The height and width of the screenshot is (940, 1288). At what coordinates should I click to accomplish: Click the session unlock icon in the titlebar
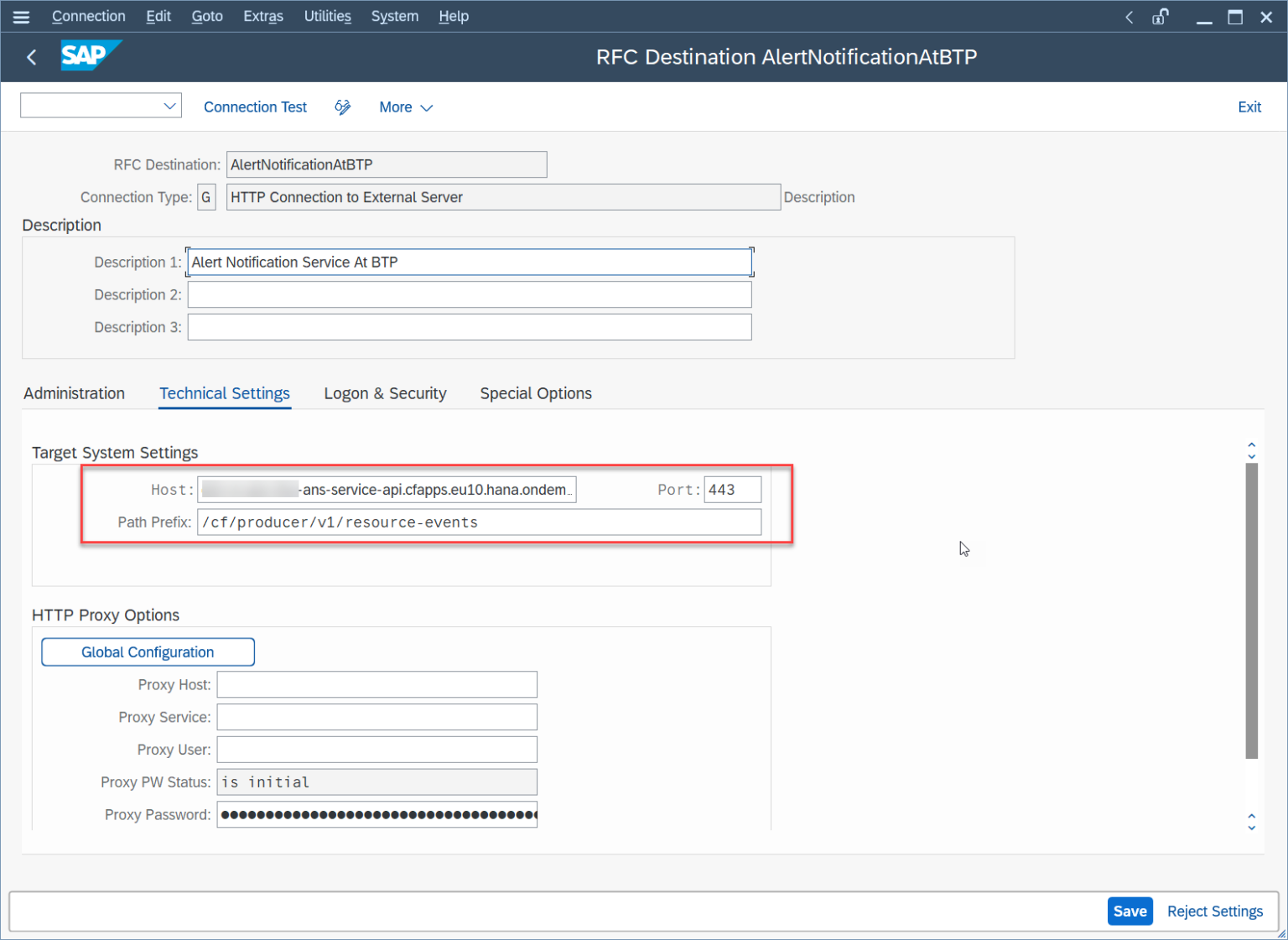pos(1161,16)
